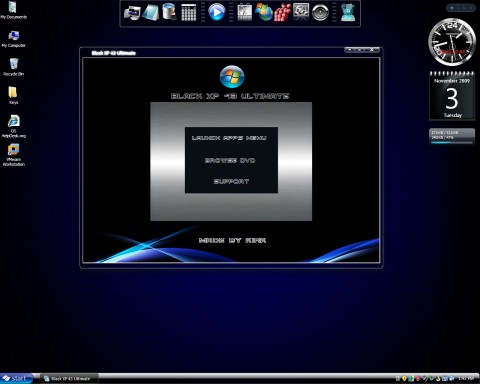
Task: Click the memory usage meter gadget
Action: (452, 137)
